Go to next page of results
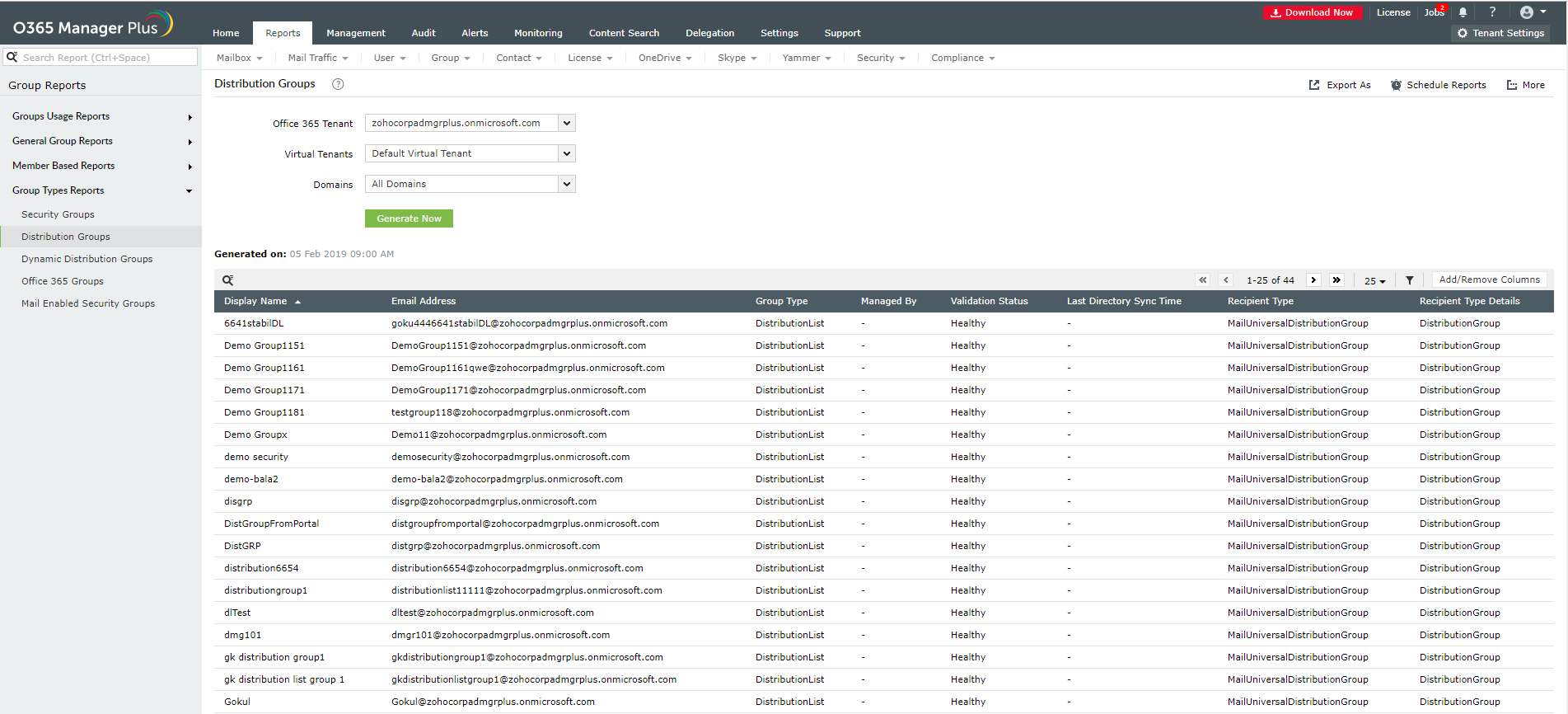The height and width of the screenshot is (714, 1568). click(1313, 280)
